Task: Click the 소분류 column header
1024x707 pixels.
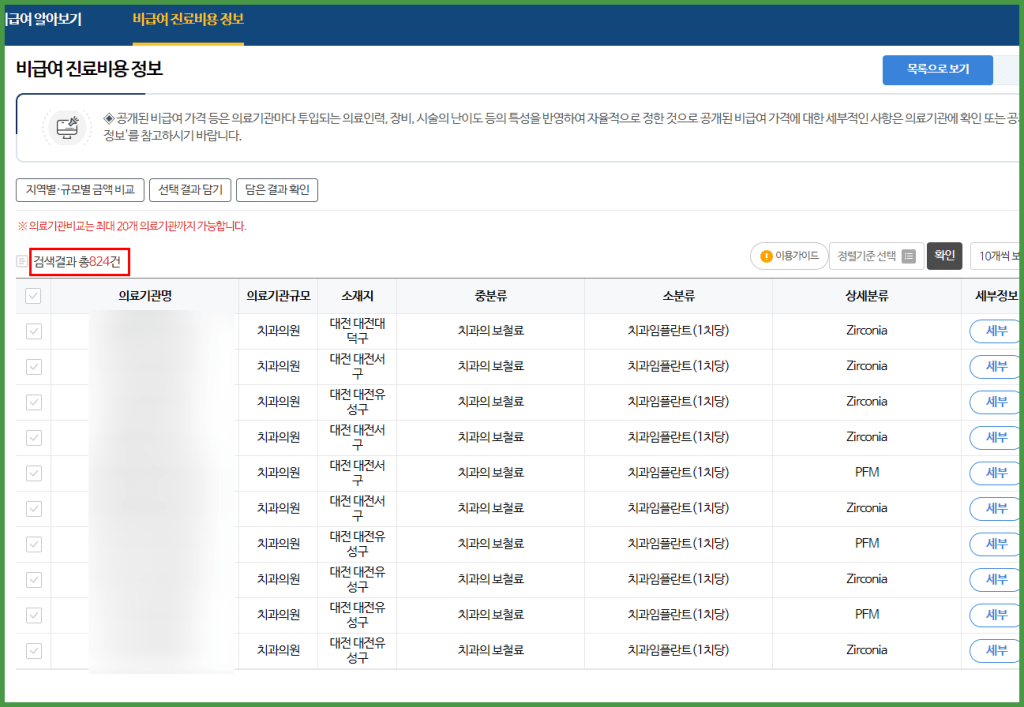Action: point(679,296)
